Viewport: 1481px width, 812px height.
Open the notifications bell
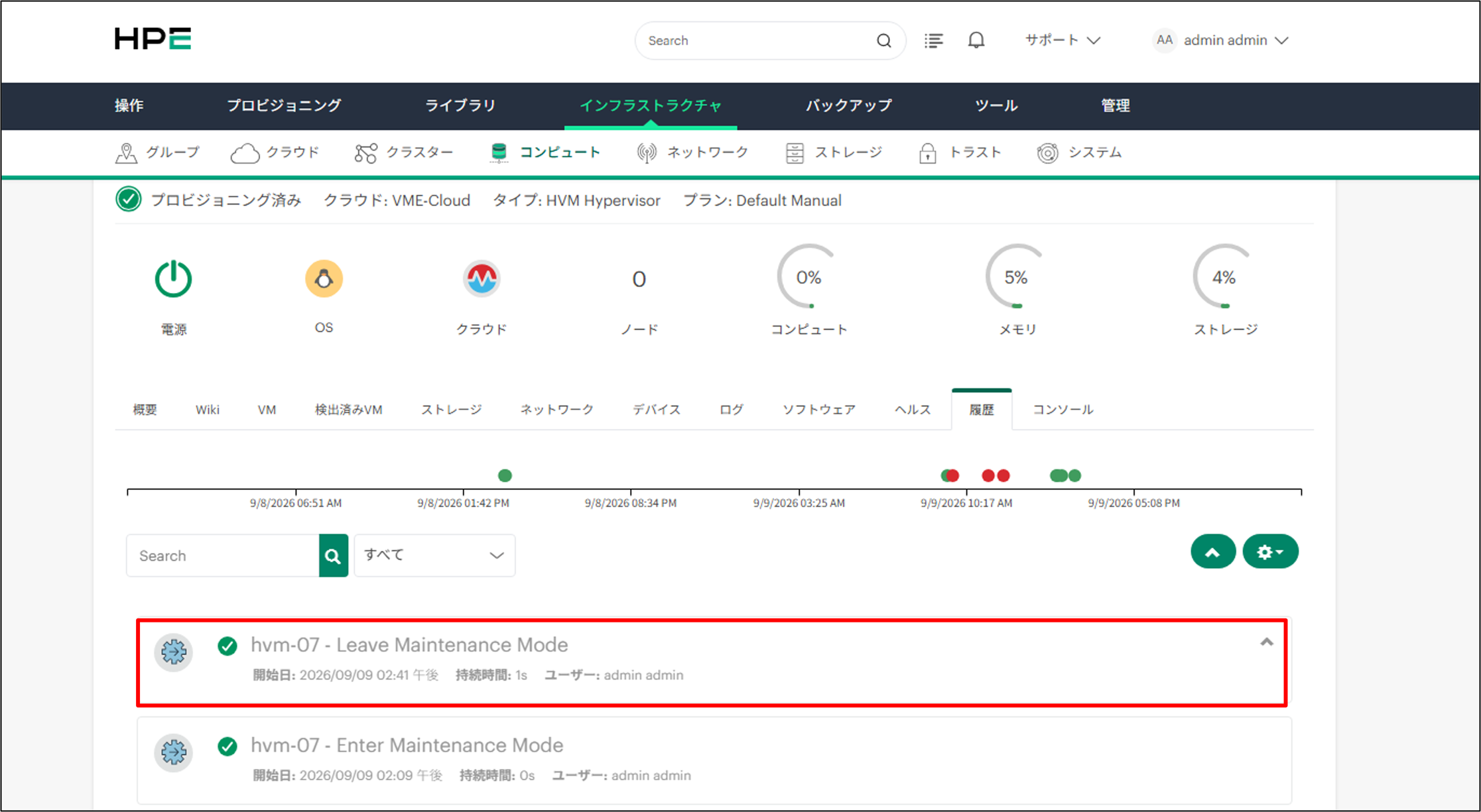coord(976,40)
